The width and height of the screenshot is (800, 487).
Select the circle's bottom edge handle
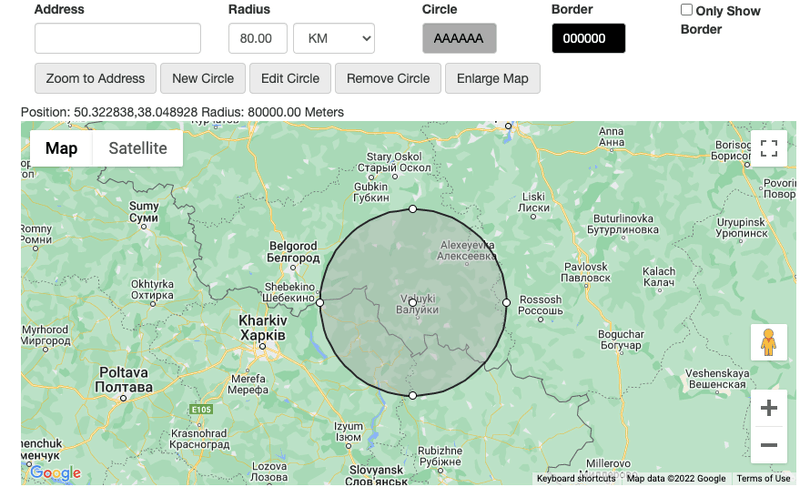(x=413, y=396)
